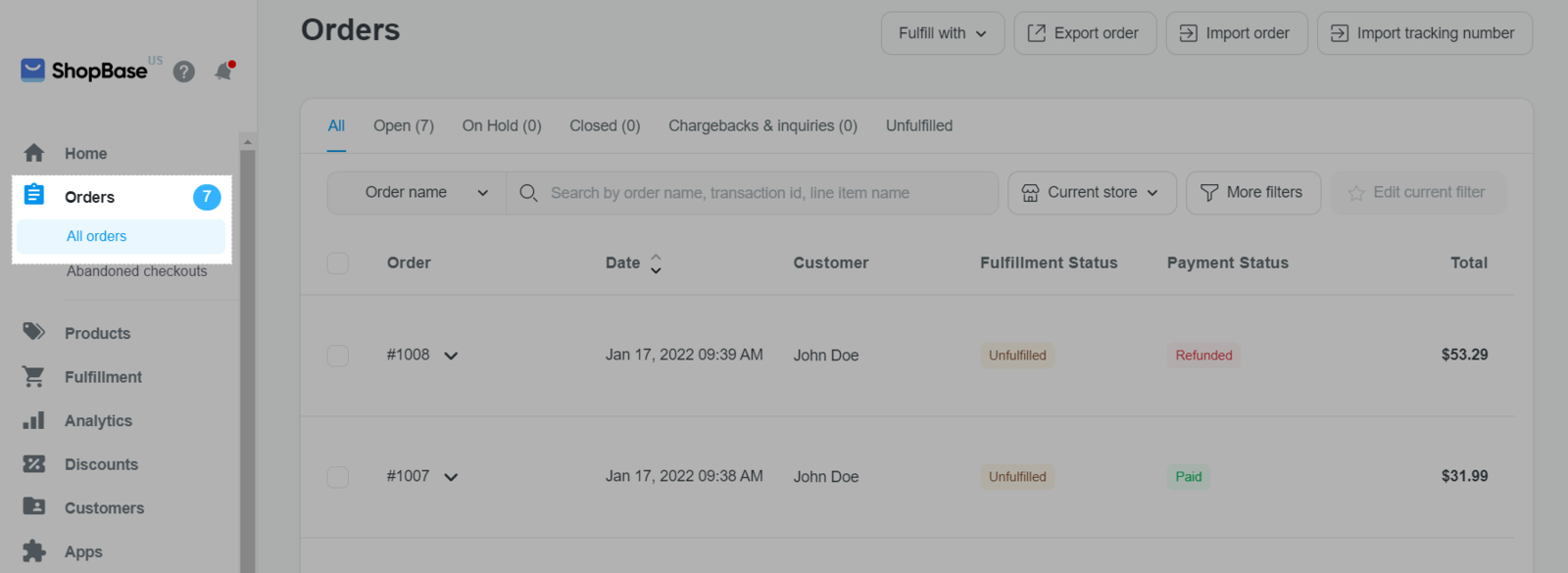
Task: Open the Fulfill with dropdown
Action: (942, 33)
